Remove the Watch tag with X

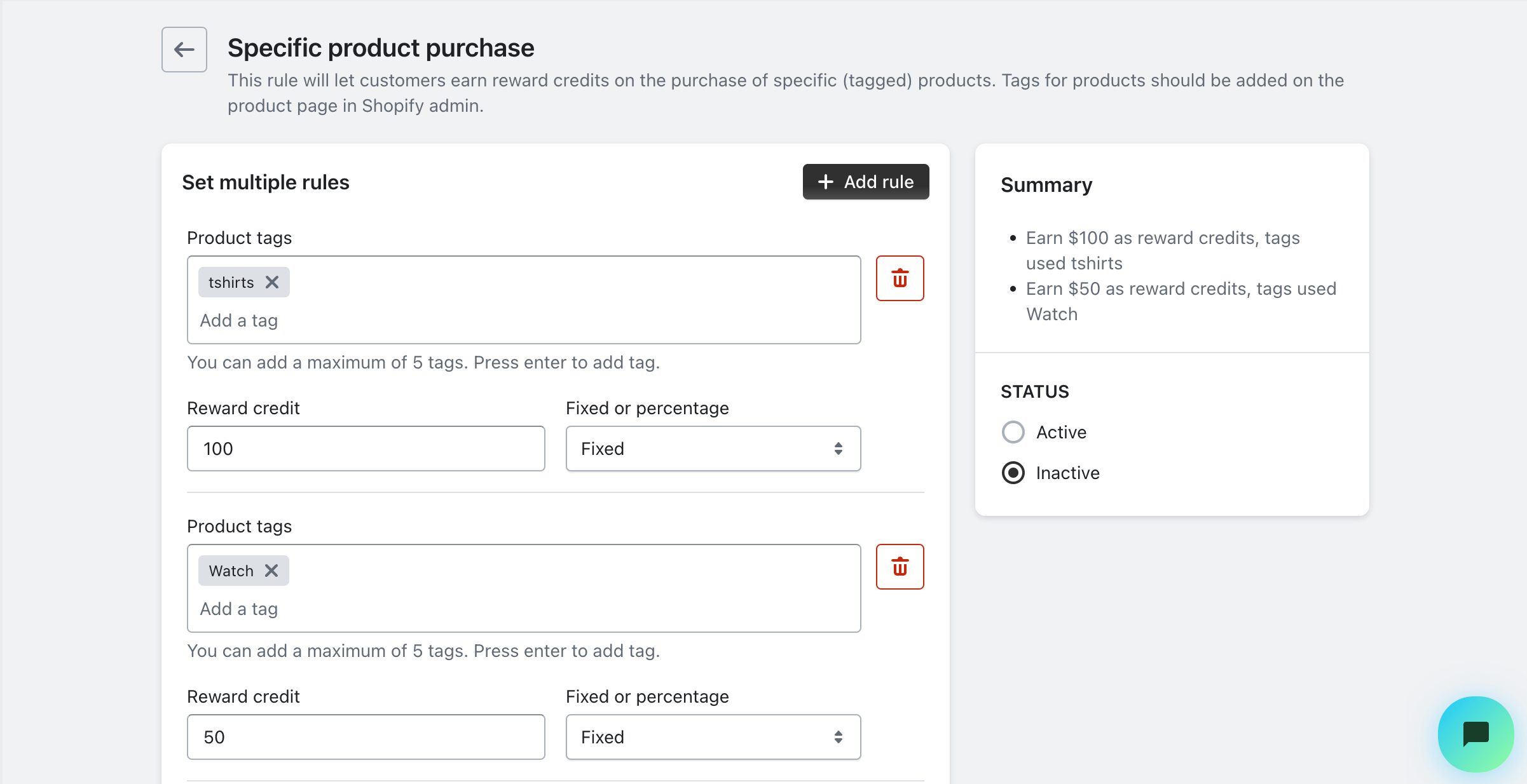[271, 571]
